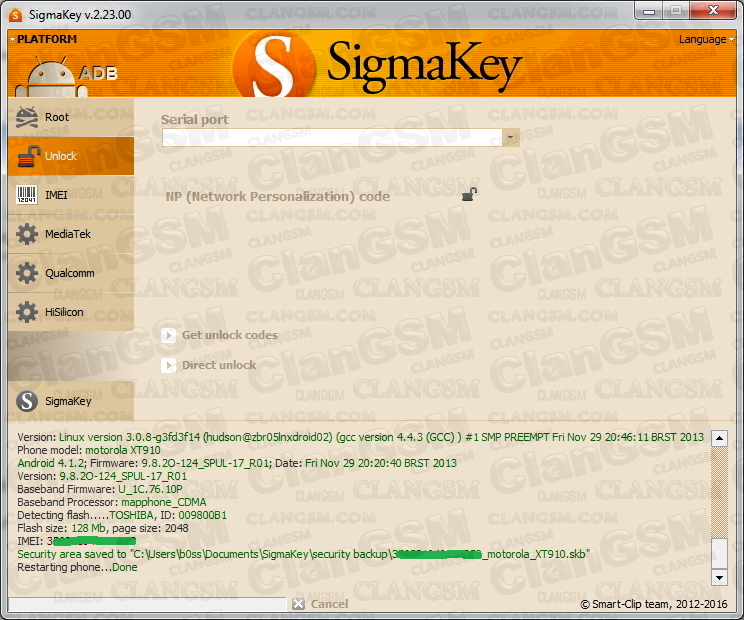This screenshot has height=620, width=744.
Task: Click the log scrollbar up arrow
Action: (719, 438)
